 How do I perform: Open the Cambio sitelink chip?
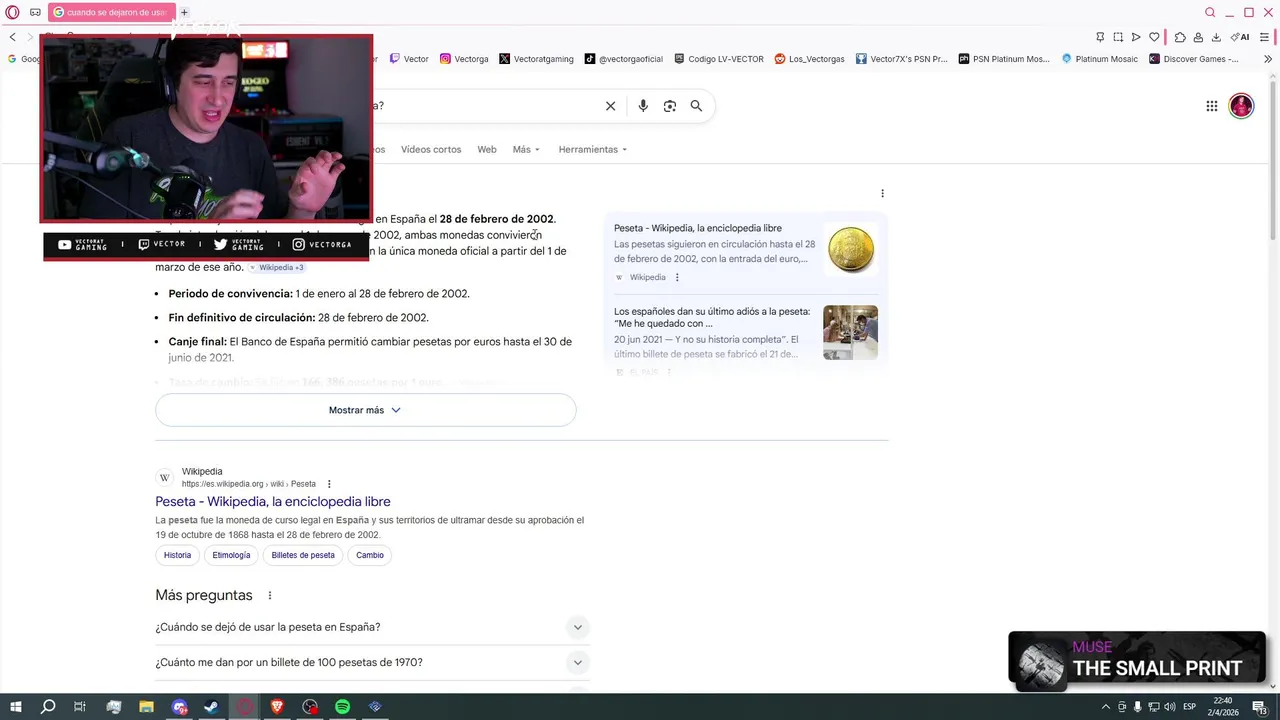tap(370, 555)
